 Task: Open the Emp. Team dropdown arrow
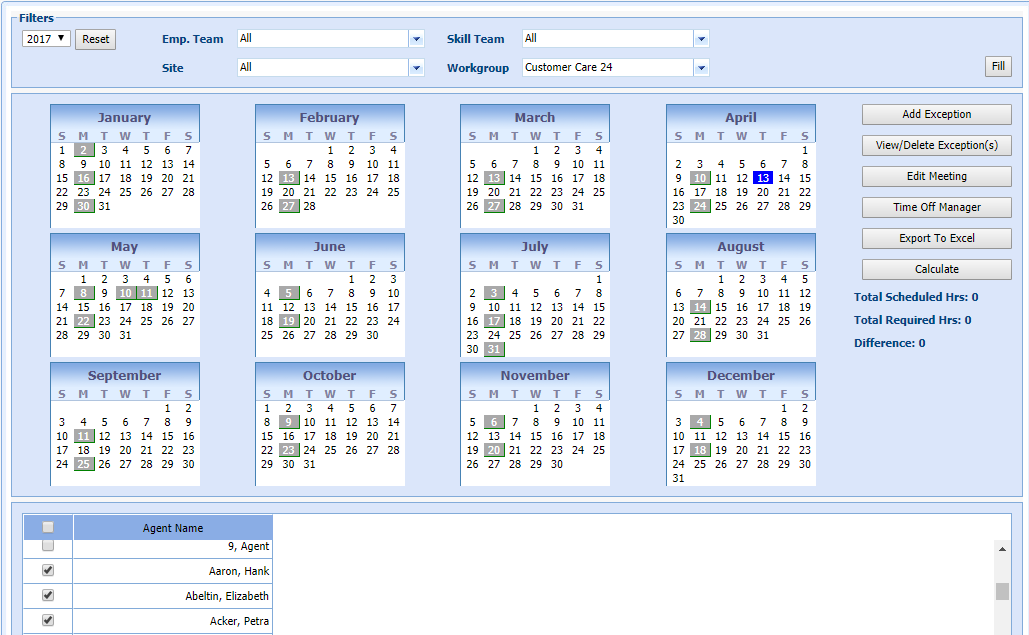[416, 39]
